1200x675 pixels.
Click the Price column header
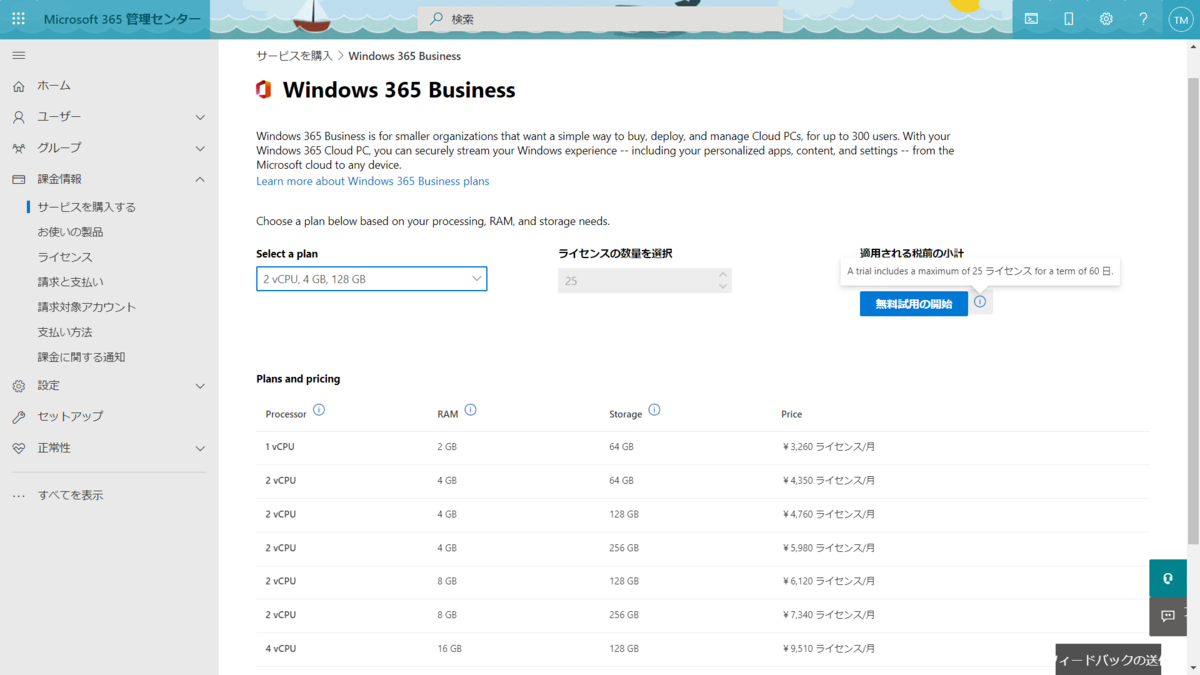pyautogui.click(x=791, y=414)
